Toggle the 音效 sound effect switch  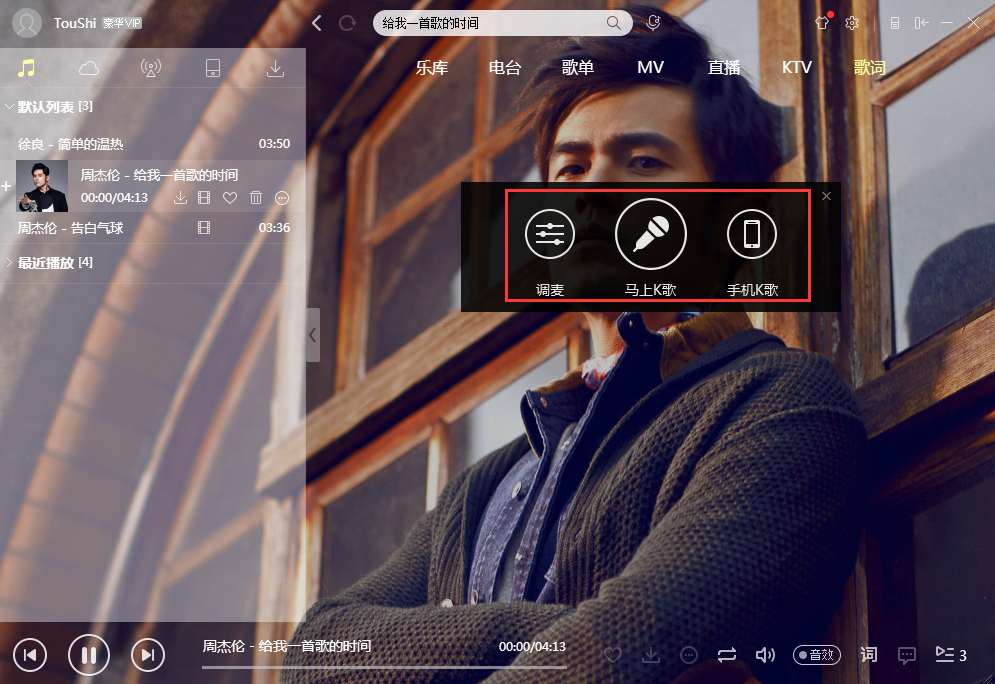(x=817, y=655)
